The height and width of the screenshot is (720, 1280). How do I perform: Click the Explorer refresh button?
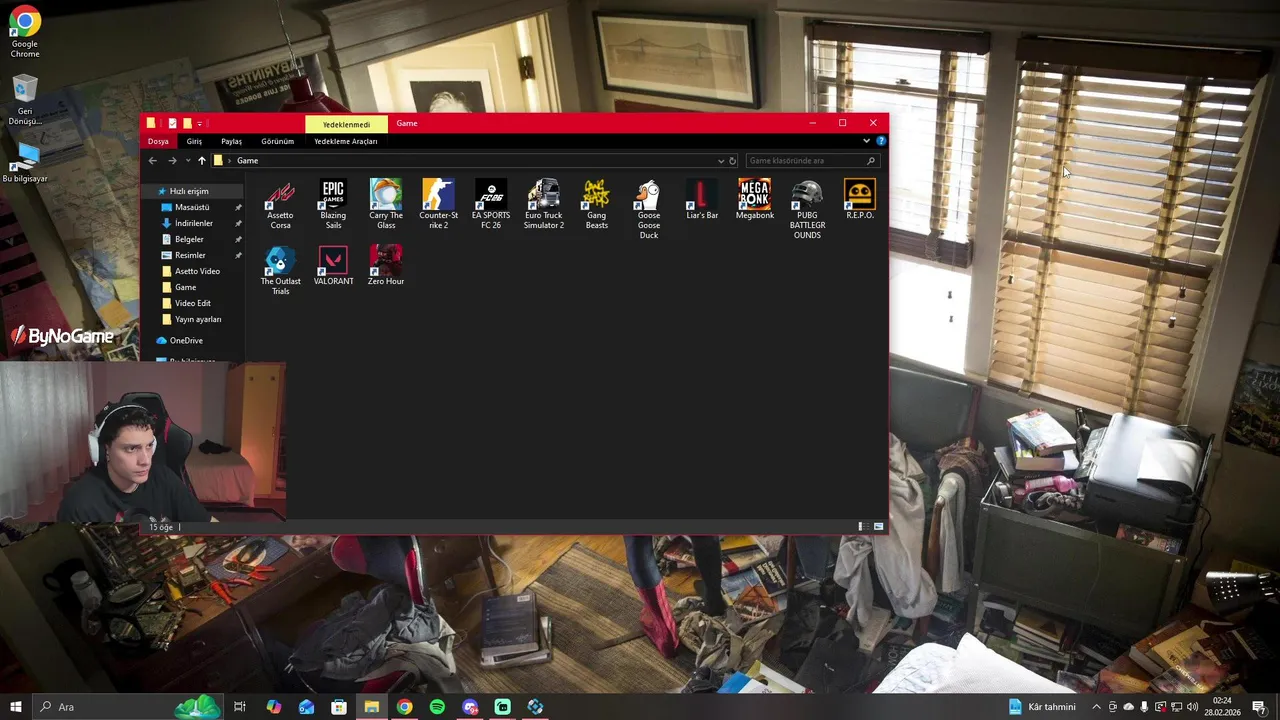coord(732,160)
